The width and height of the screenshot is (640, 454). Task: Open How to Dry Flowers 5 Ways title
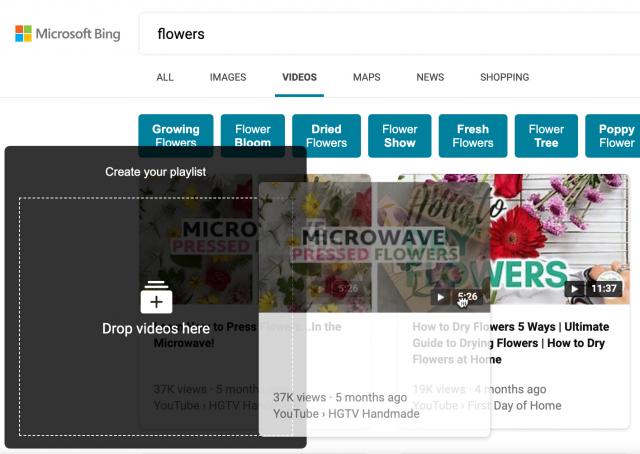[x=511, y=343]
